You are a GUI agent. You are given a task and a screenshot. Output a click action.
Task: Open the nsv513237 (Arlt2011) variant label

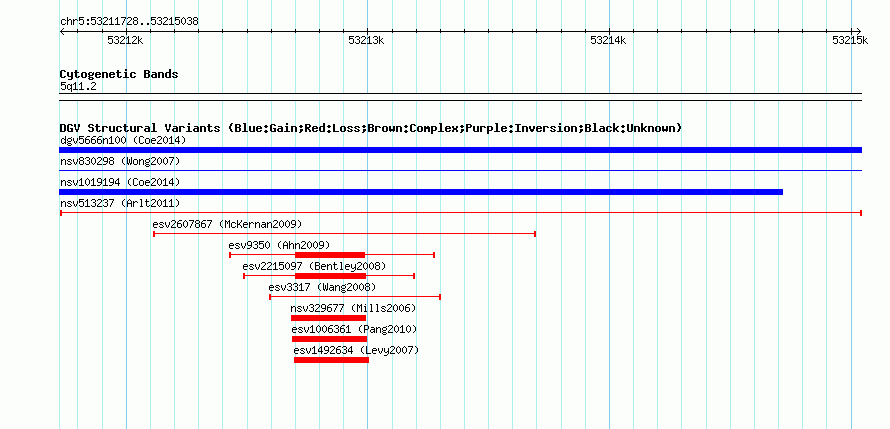(120, 203)
